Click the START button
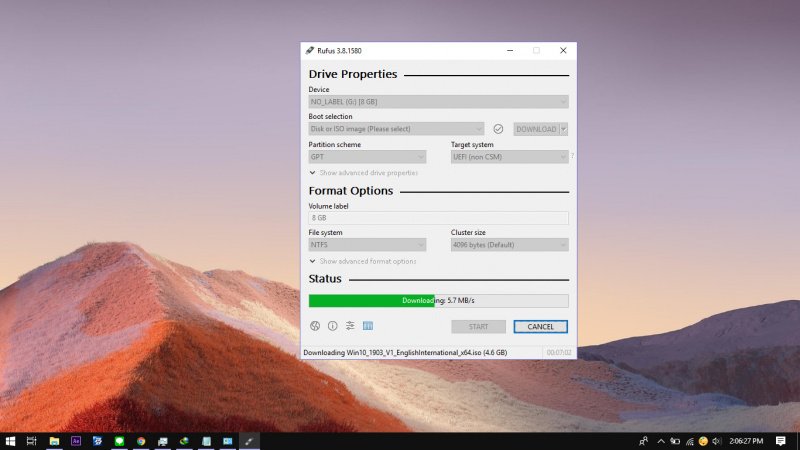The width and height of the screenshot is (800, 450). click(478, 327)
